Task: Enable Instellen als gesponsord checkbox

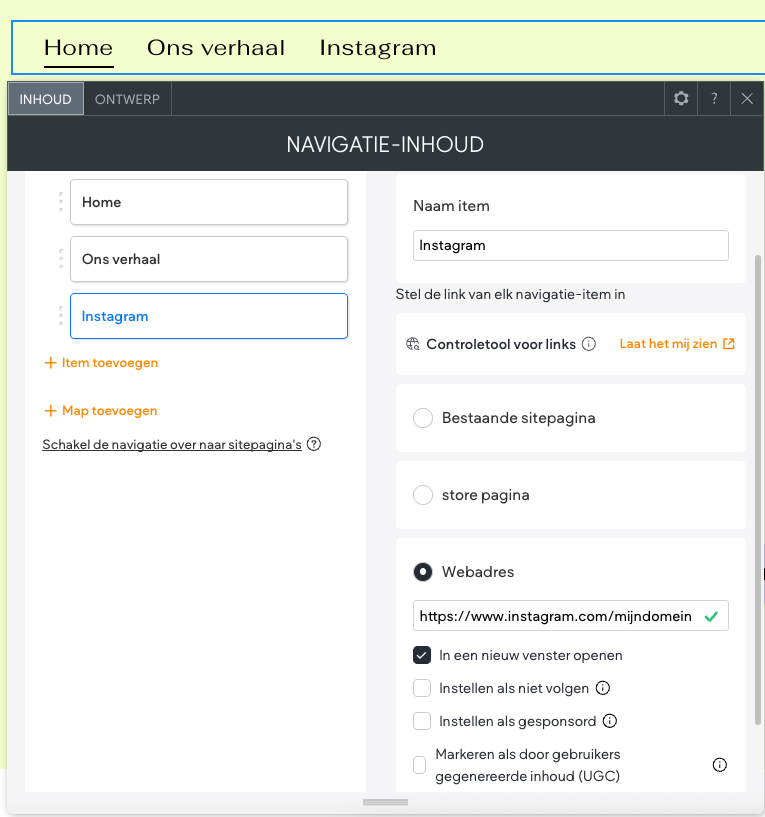Action: tap(422, 721)
